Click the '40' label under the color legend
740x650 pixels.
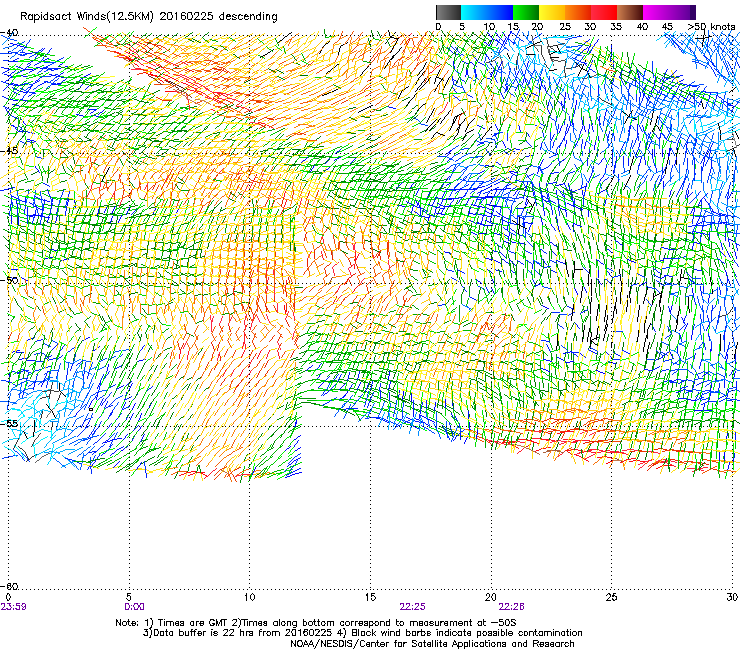(642, 27)
